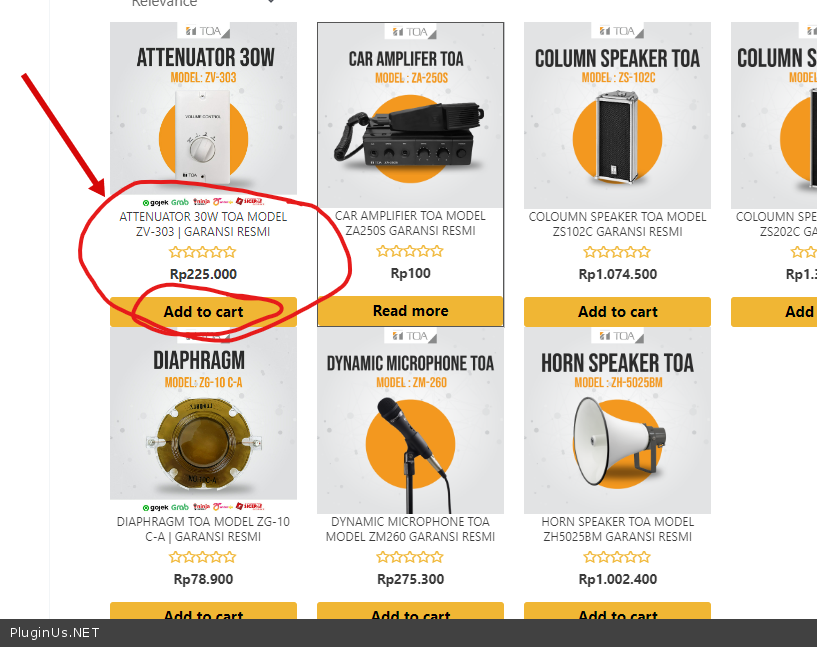Open the Horn Speaker ZH-5025BM product image
This screenshot has height=647, width=817.
(617, 420)
